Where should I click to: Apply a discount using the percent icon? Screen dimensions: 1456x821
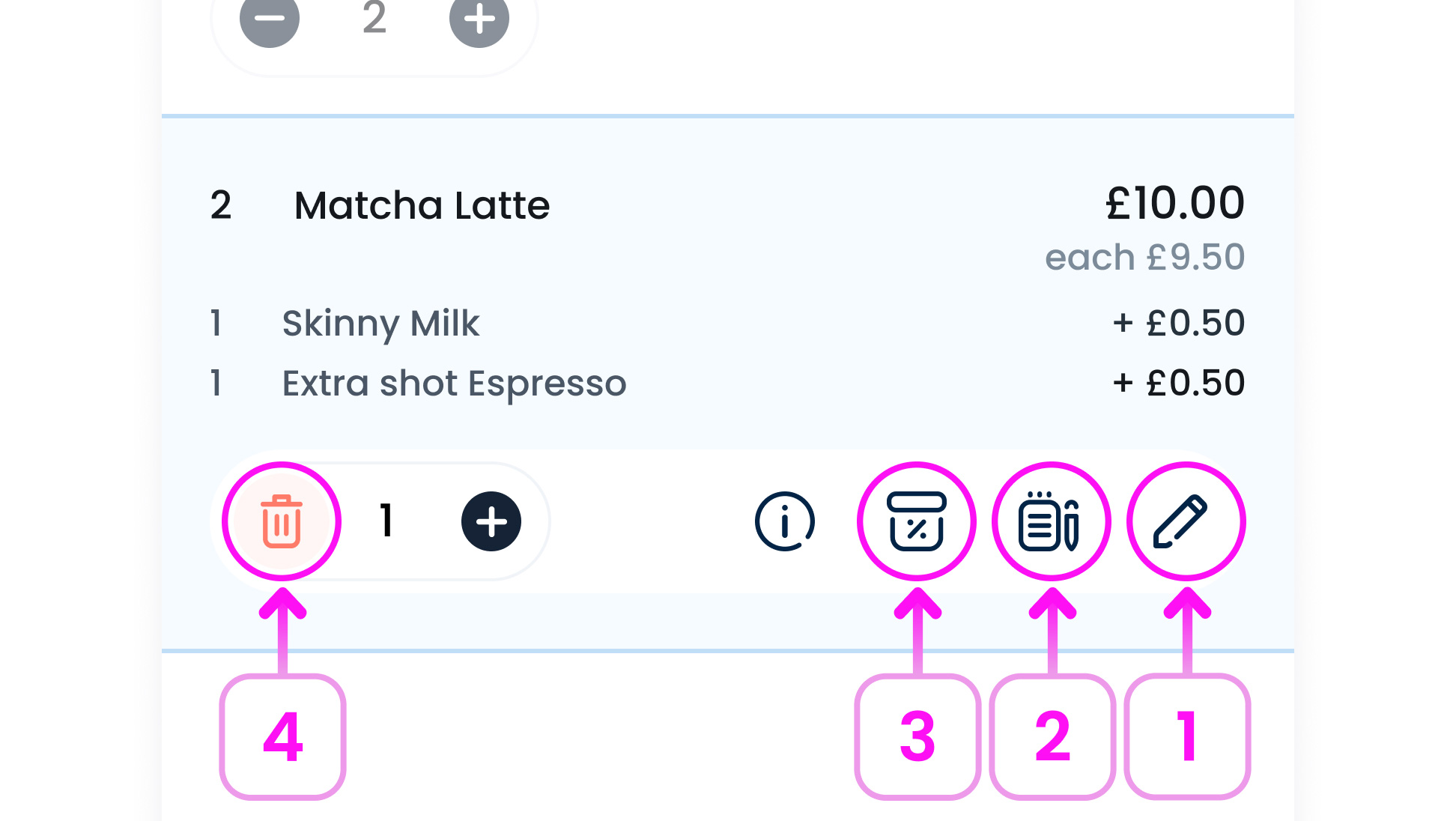point(916,521)
